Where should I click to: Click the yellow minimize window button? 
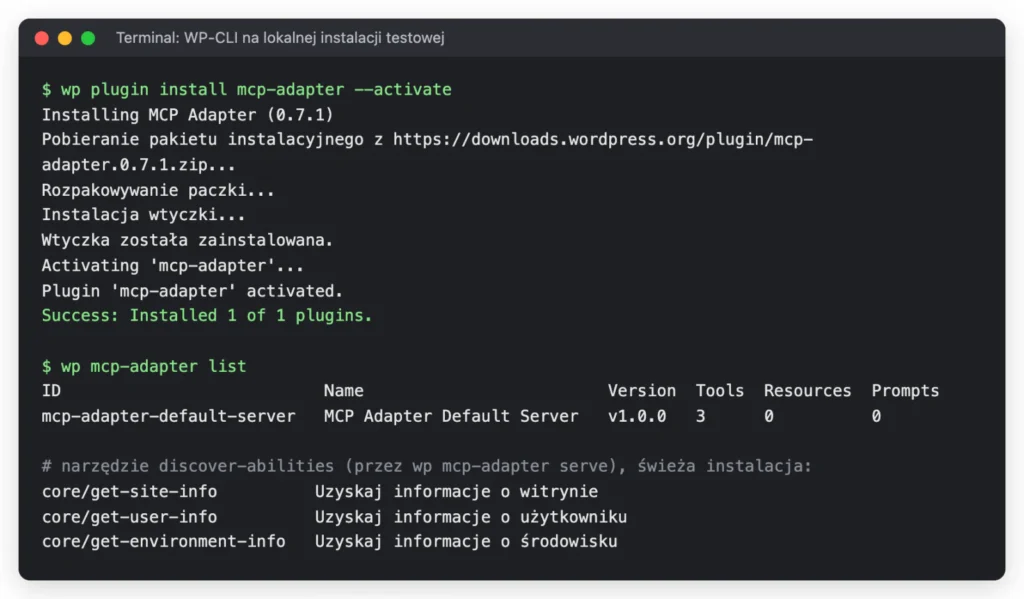click(x=65, y=39)
